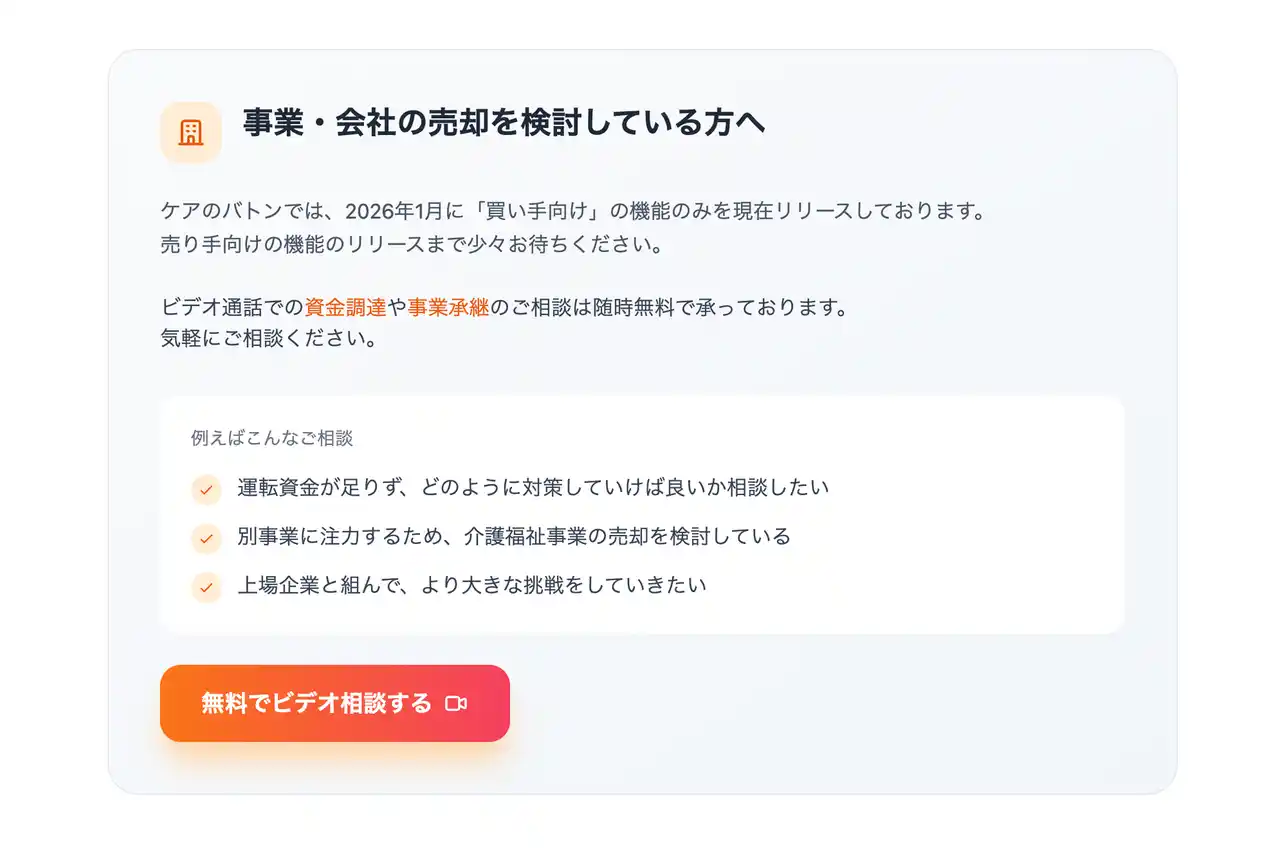This screenshot has width=1280, height=850.
Task: Follow the 事業承継 link
Action: pyautogui.click(x=448, y=308)
